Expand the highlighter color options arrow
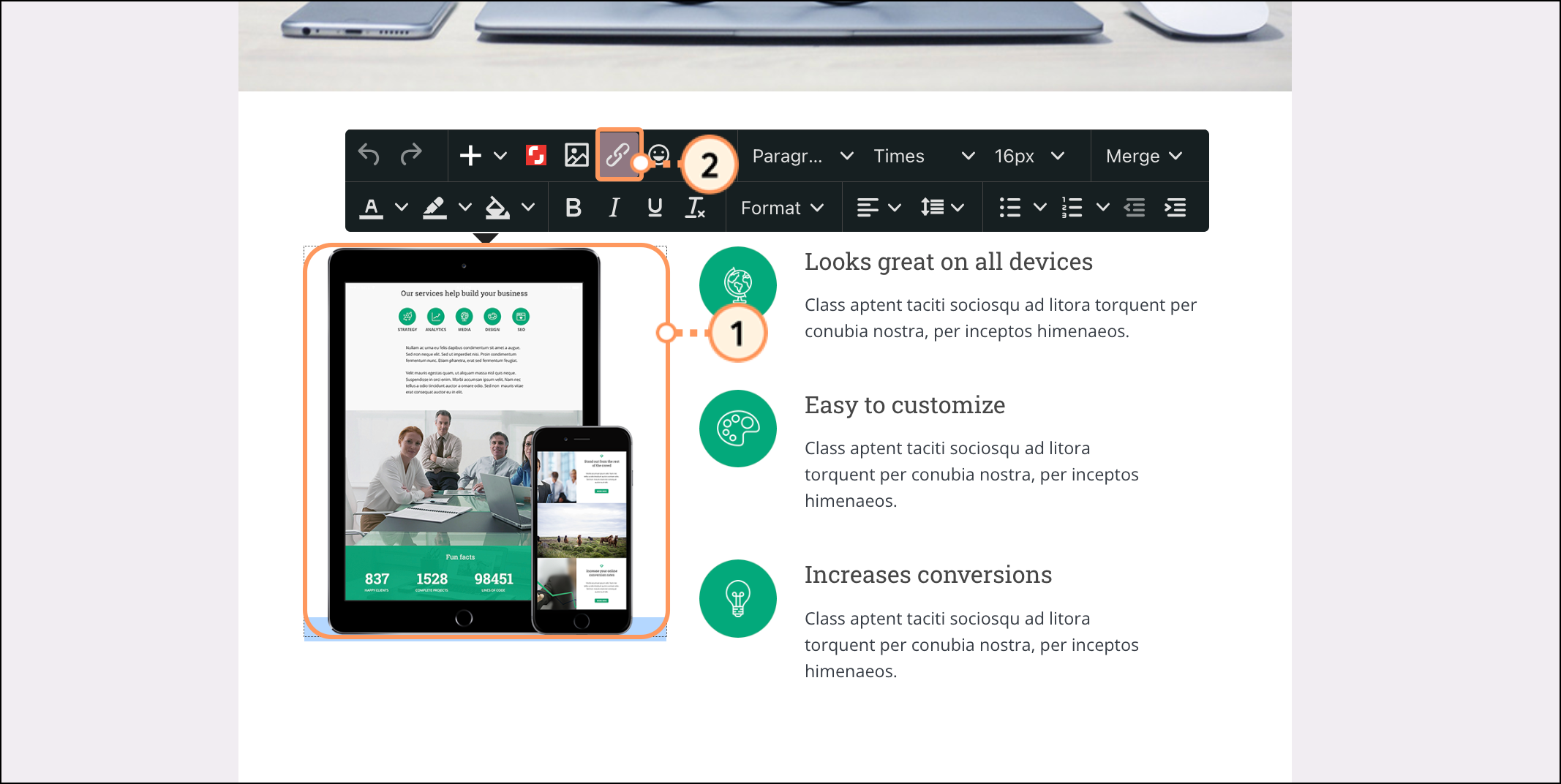 click(465, 207)
